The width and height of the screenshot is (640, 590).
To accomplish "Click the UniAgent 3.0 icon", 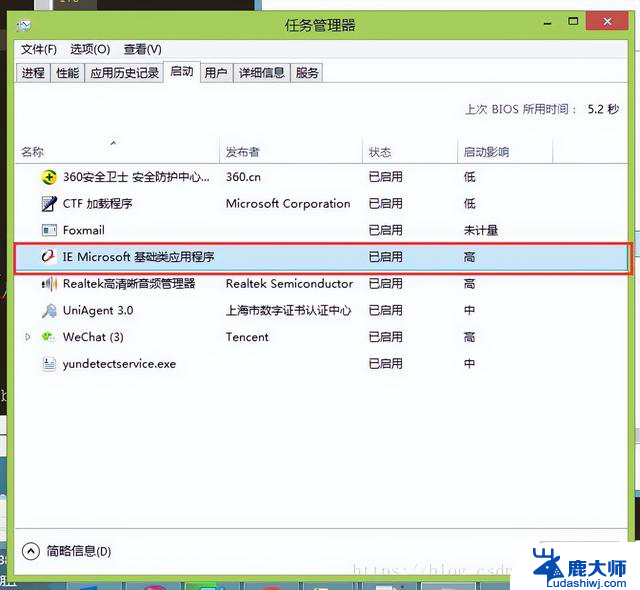I will click(x=49, y=310).
